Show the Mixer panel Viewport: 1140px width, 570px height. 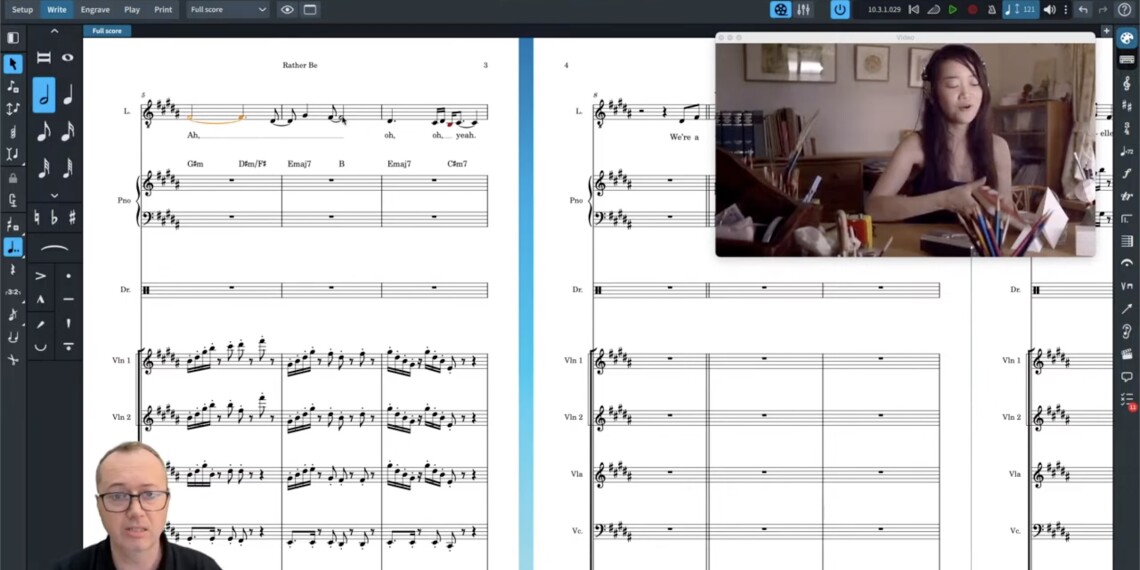point(803,10)
